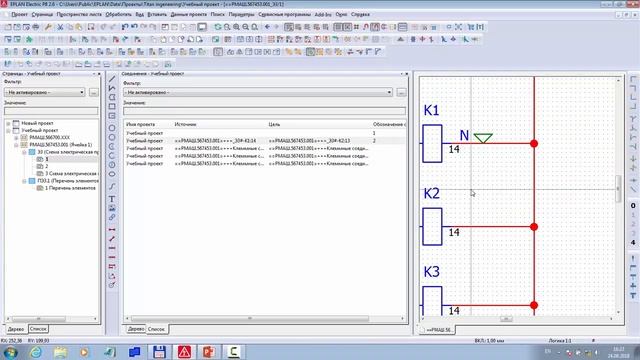Click the Cut scissors toolbar icon

coord(60,27)
